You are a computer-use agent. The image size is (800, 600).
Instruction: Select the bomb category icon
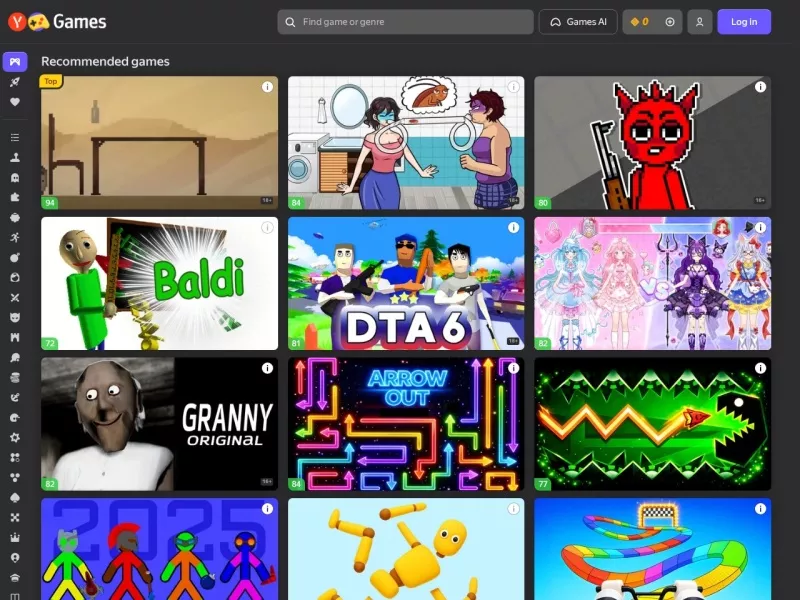coord(15,258)
